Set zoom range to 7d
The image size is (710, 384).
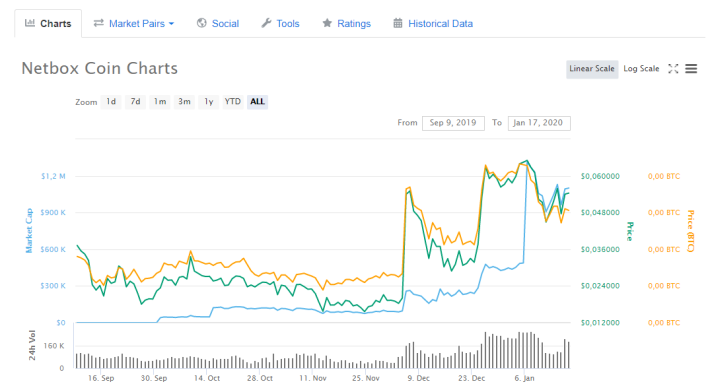[x=135, y=101]
